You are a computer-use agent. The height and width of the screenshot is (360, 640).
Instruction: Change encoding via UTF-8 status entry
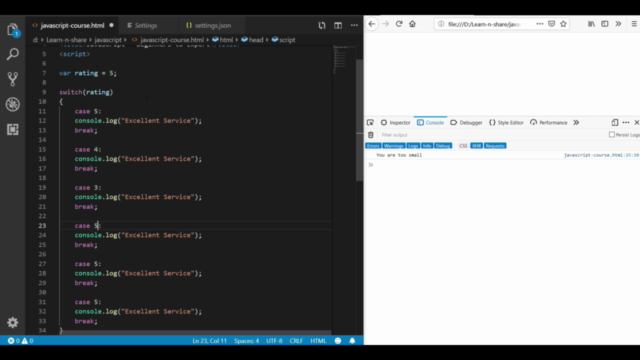coord(274,341)
